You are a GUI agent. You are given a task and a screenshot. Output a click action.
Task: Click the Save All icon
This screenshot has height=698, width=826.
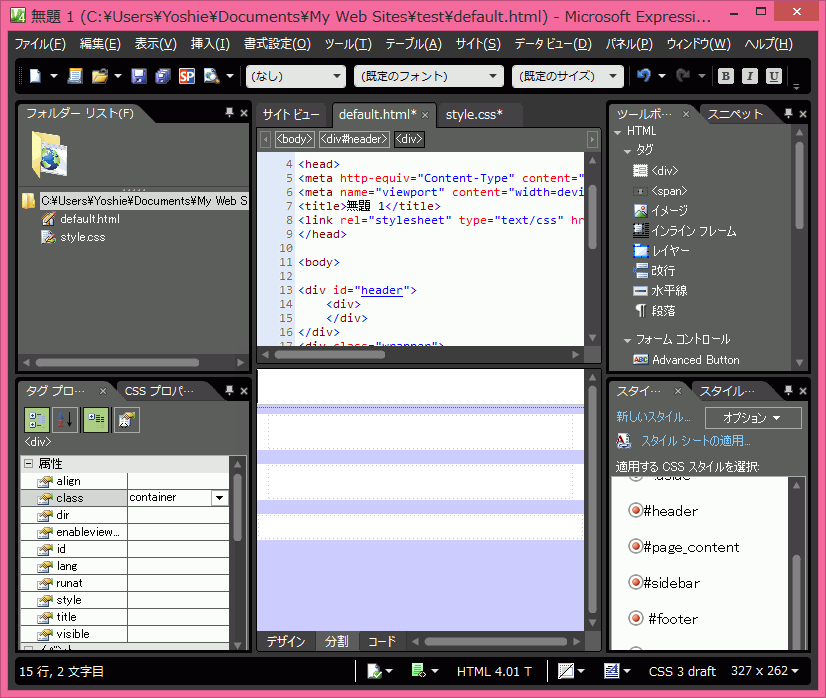coord(163,76)
